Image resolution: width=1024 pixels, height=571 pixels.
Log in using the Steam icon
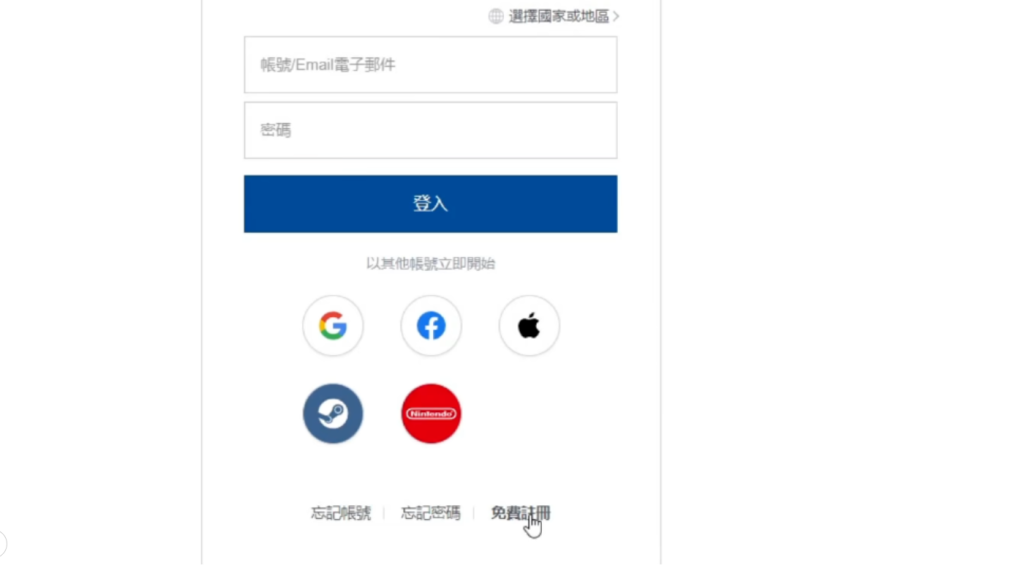coord(332,414)
